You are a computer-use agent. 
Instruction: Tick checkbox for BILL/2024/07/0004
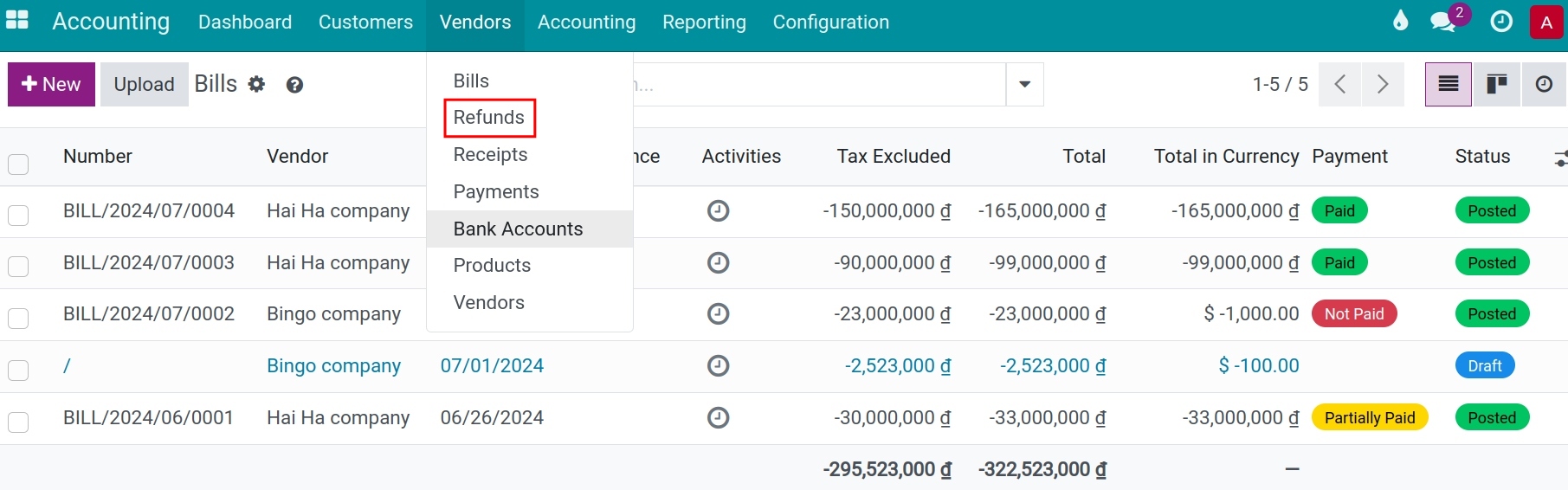pyautogui.click(x=18, y=215)
